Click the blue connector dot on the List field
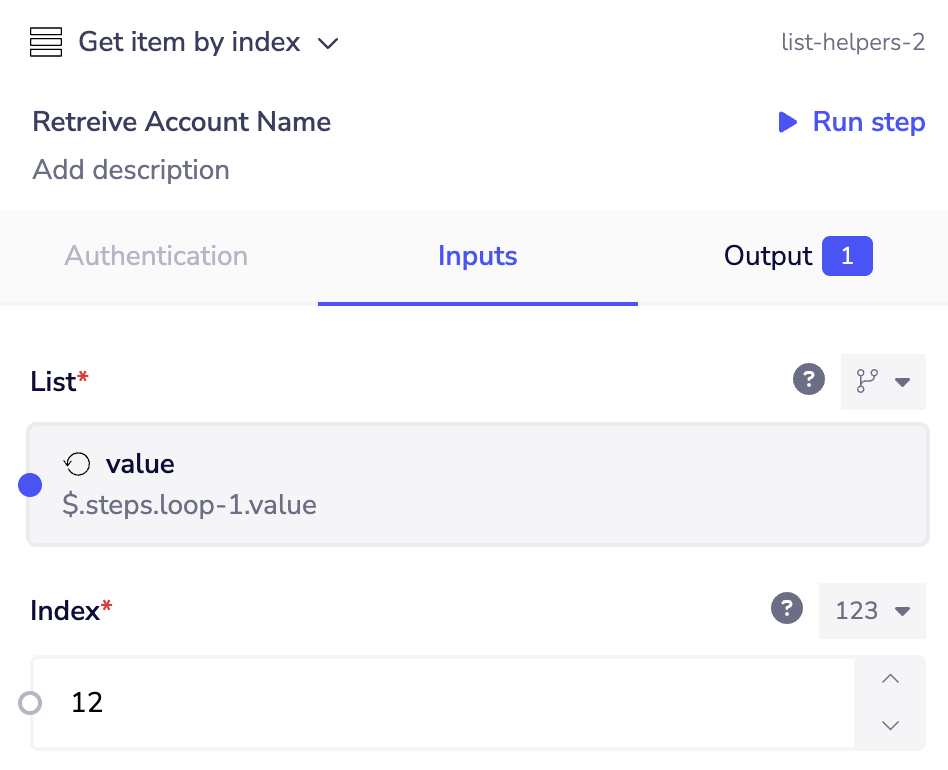Image resolution: width=948 pixels, height=770 pixels. (x=30, y=484)
